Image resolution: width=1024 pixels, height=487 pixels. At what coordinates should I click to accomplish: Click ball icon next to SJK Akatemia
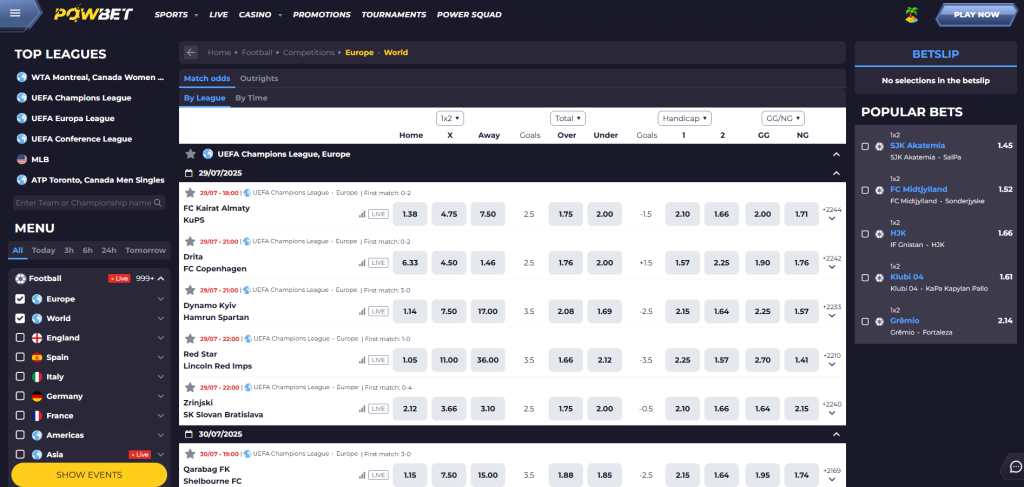tap(879, 146)
